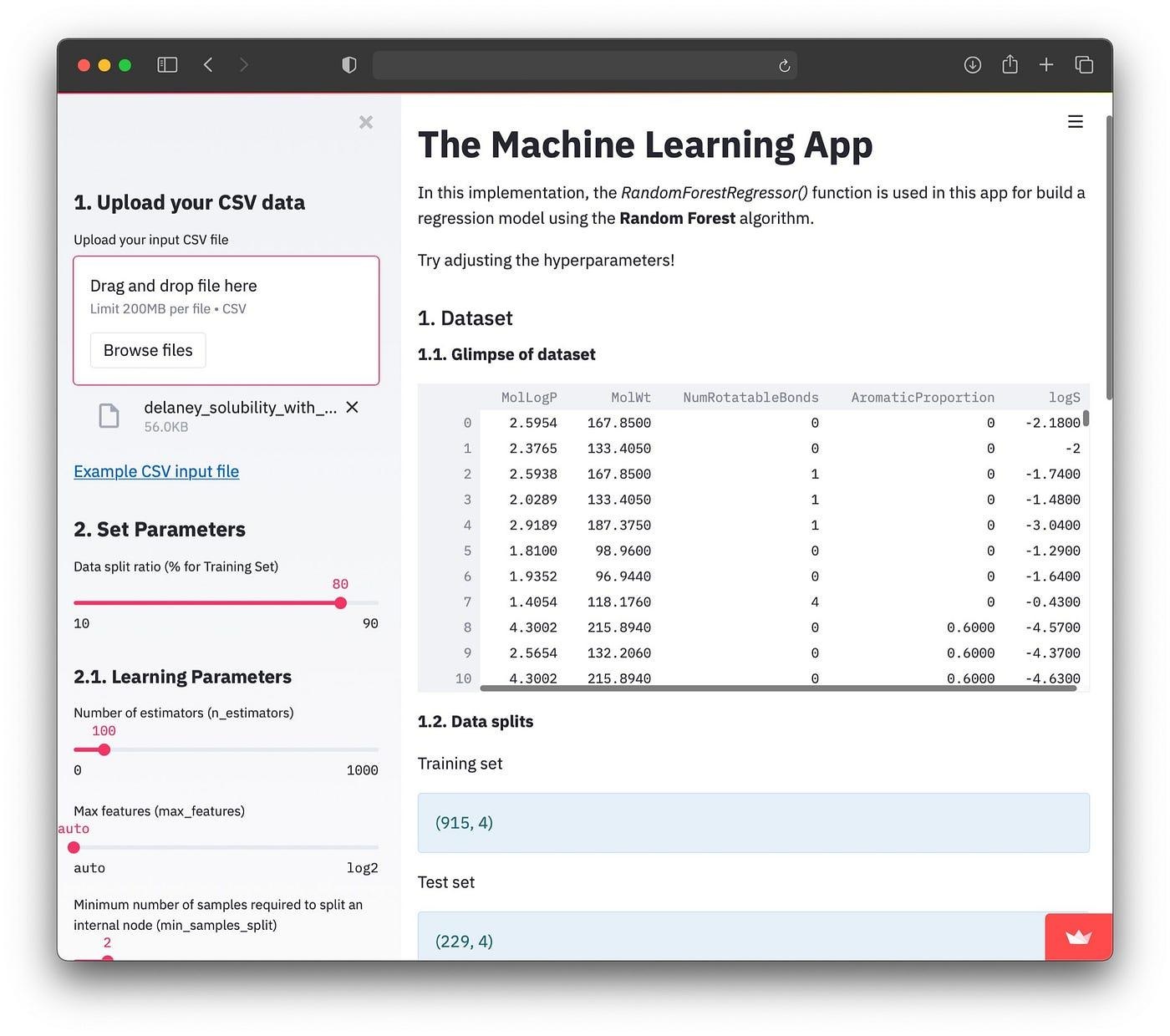Viewport: 1170px width, 1036px height.
Task: Open the Share icon in Safari toolbar
Action: point(1010,63)
